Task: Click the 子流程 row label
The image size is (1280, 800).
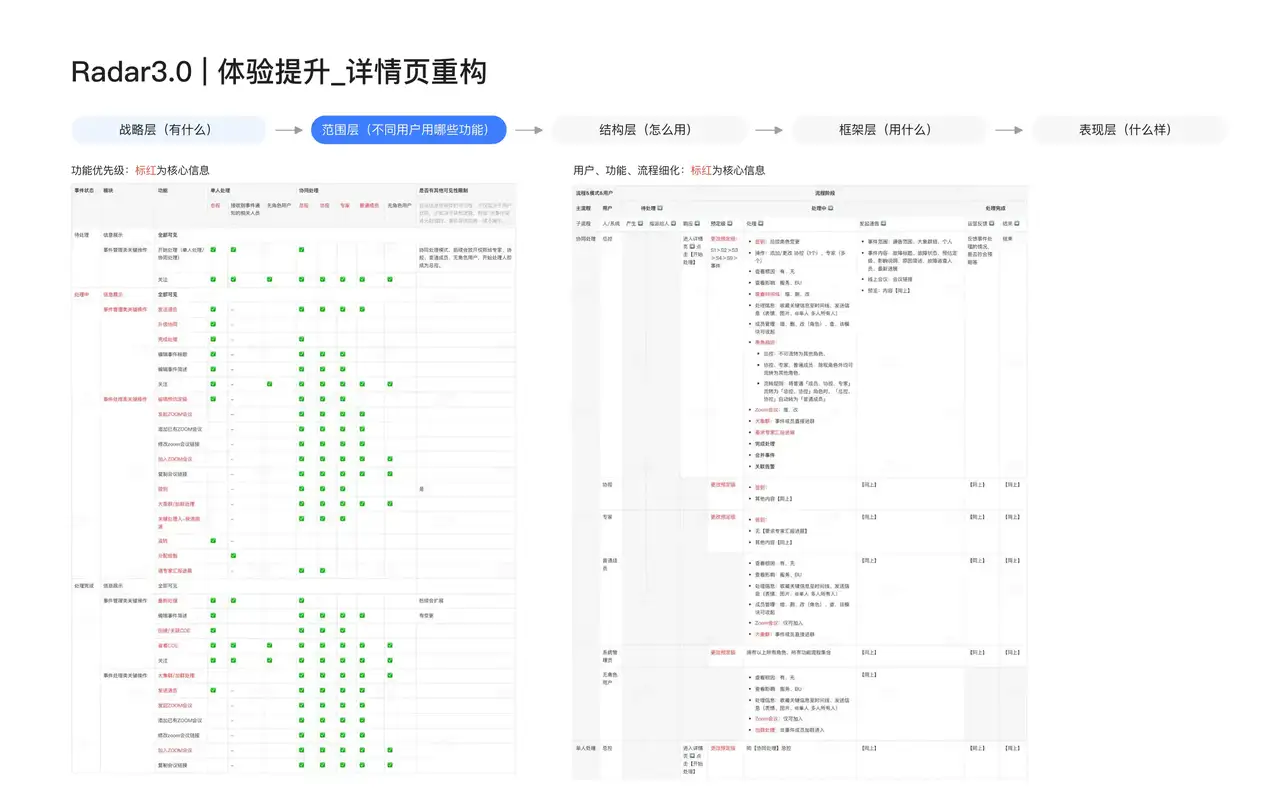Action: (x=583, y=223)
